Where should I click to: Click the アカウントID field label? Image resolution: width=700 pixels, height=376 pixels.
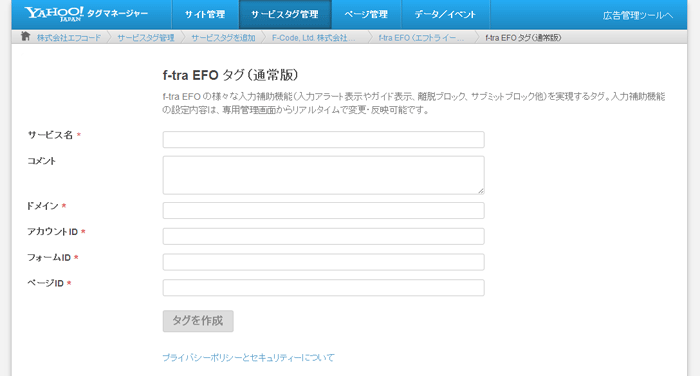[x=53, y=232]
